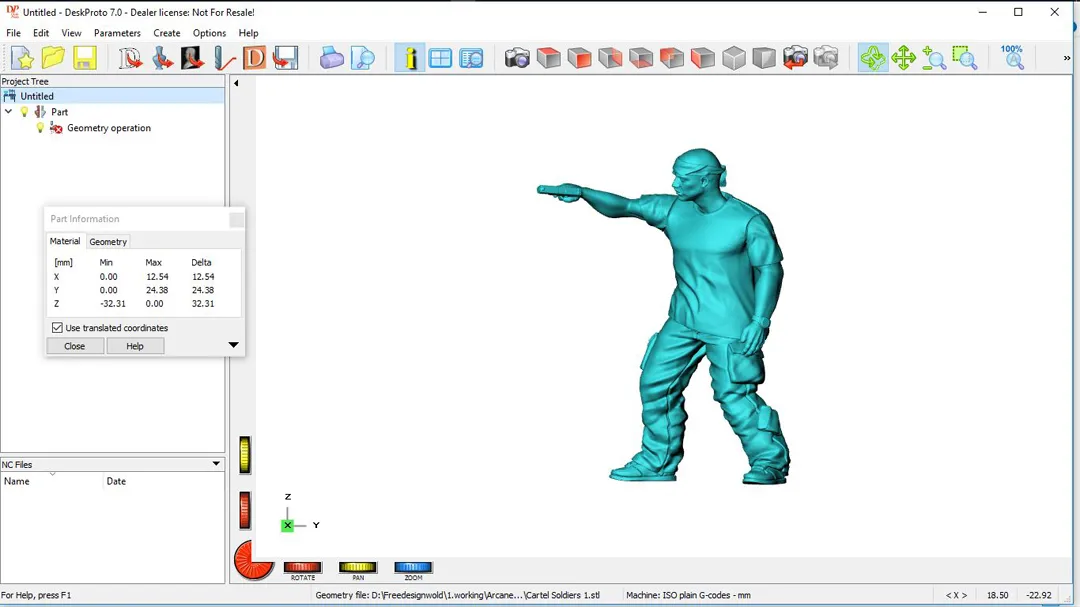The width and height of the screenshot is (1080, 607).
Task: Open the Create menu
Action: tap(167, 33)
